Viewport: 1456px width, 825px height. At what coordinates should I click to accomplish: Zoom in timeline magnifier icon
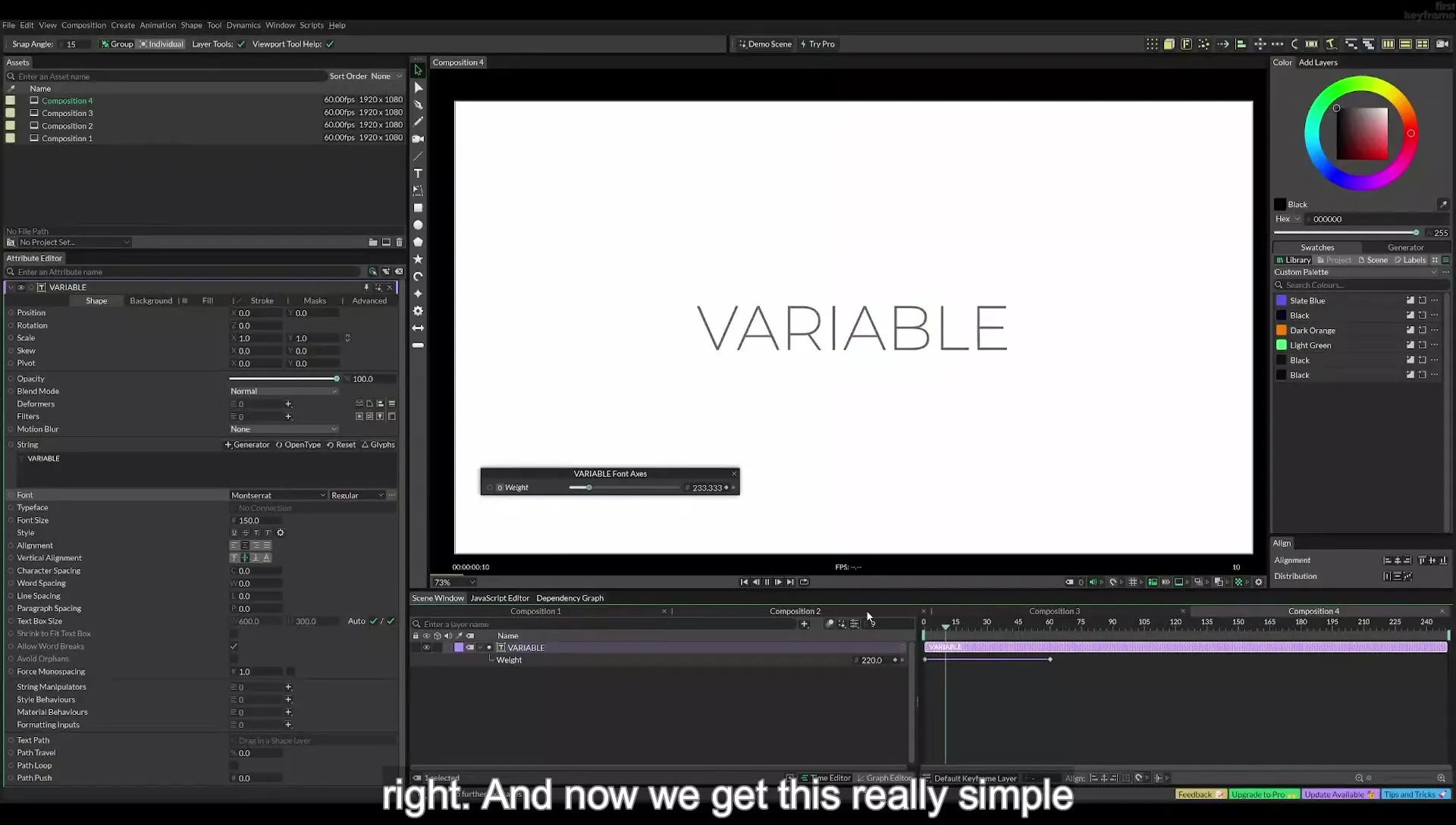click(x=1441, y=778)
